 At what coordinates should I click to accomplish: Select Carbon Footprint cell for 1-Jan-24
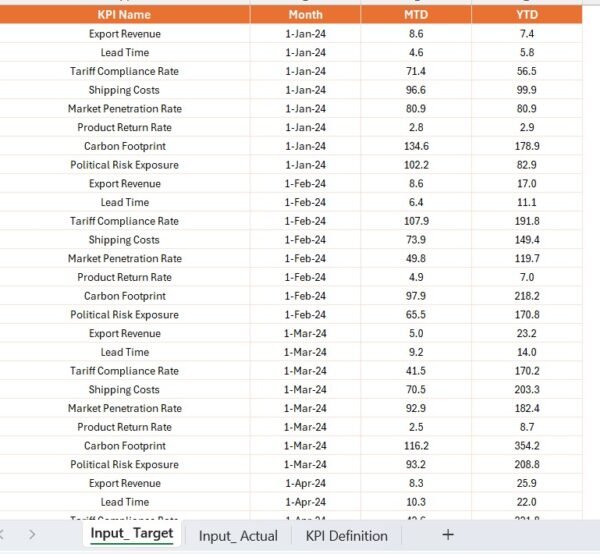tap(125, 146)
